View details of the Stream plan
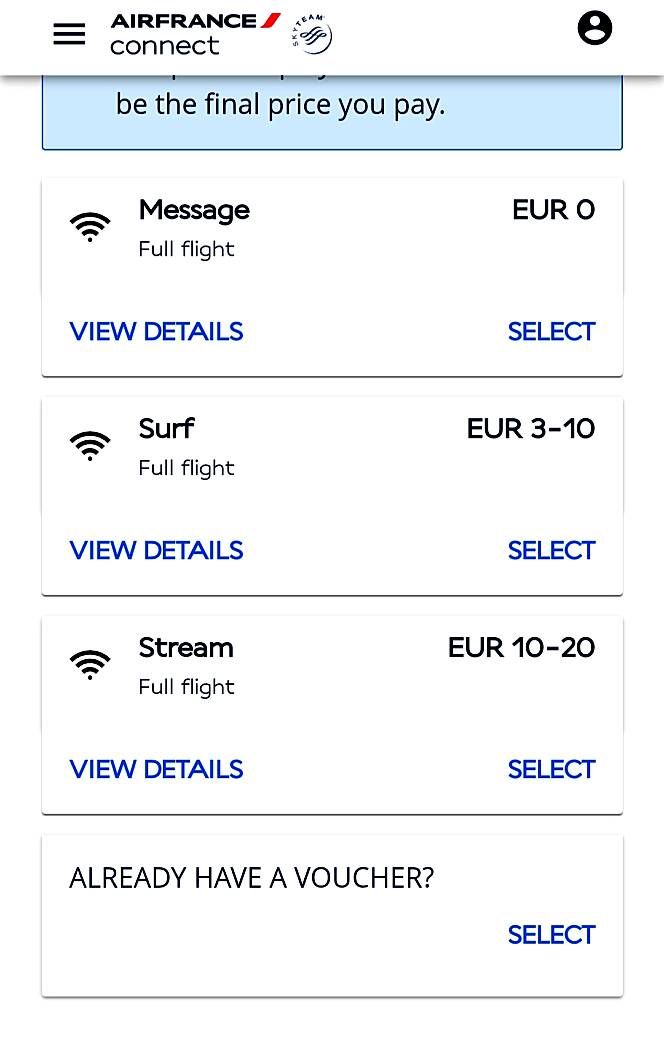Image resolution: width=664 pixels, height=1050 pixels. [x=156, y=769]
